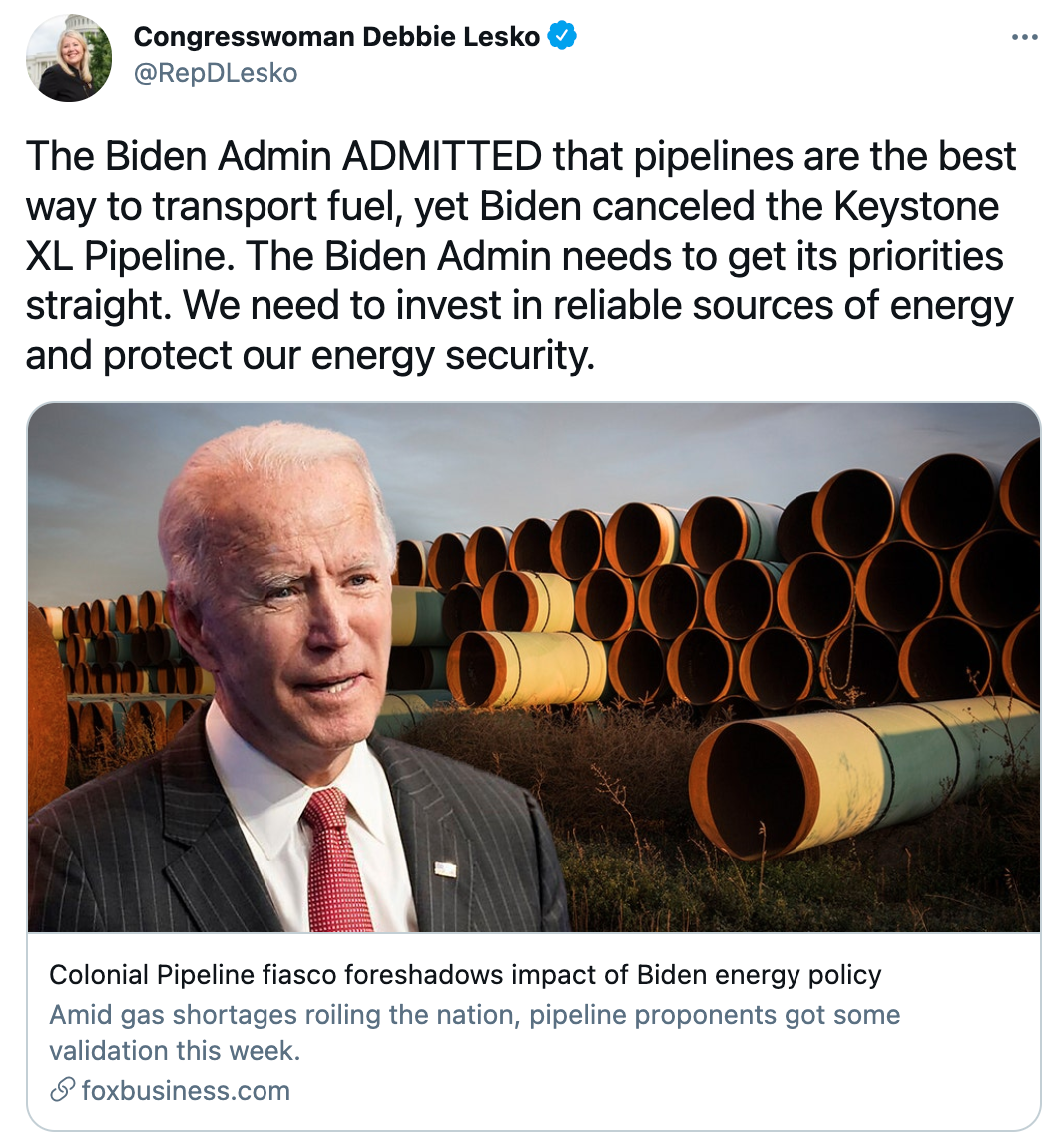Click the blue verified checkmark badge
This screenshot has width=1062, height=1148.
pyautogui.click(x=563, y=37)
